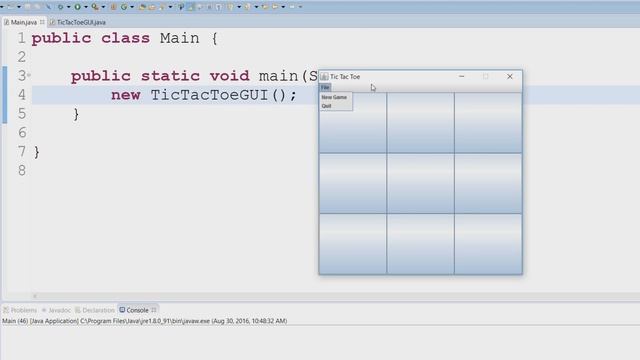Open the Declaration view tab
The image size is (640, 360).
coord(95,310)
